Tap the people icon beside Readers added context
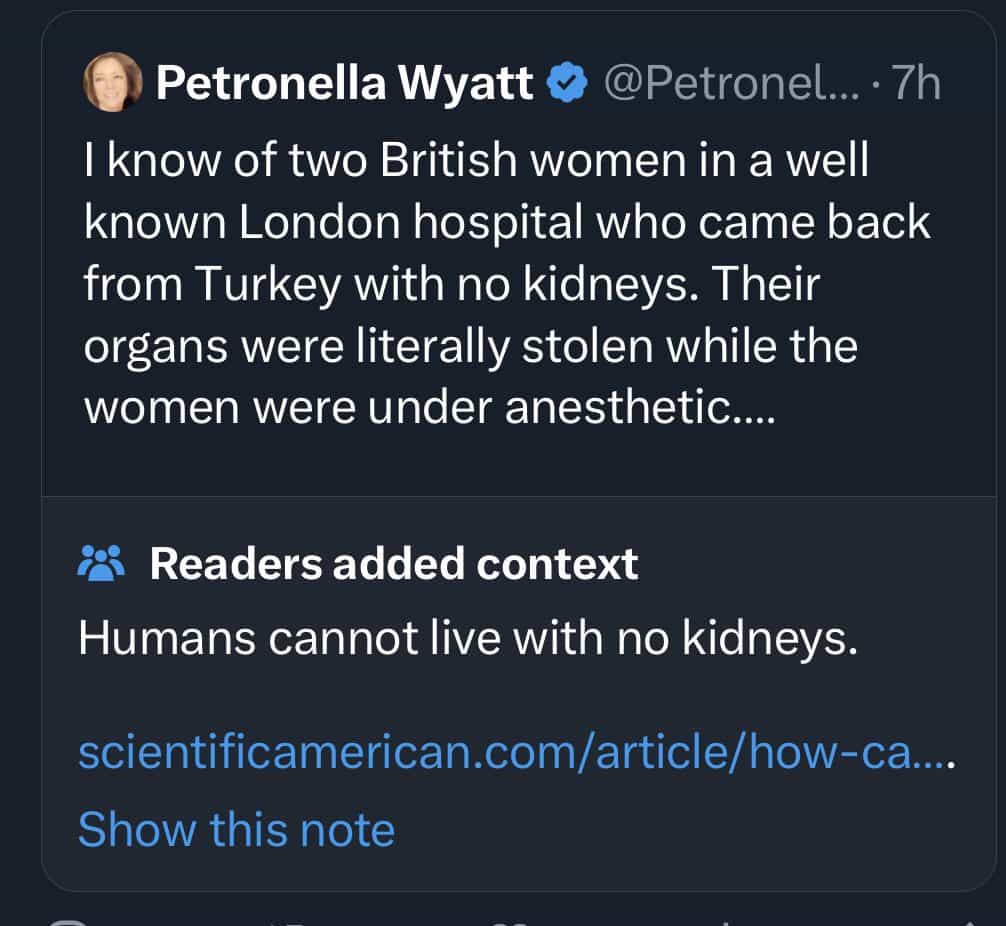 click(x=101, y=564)
